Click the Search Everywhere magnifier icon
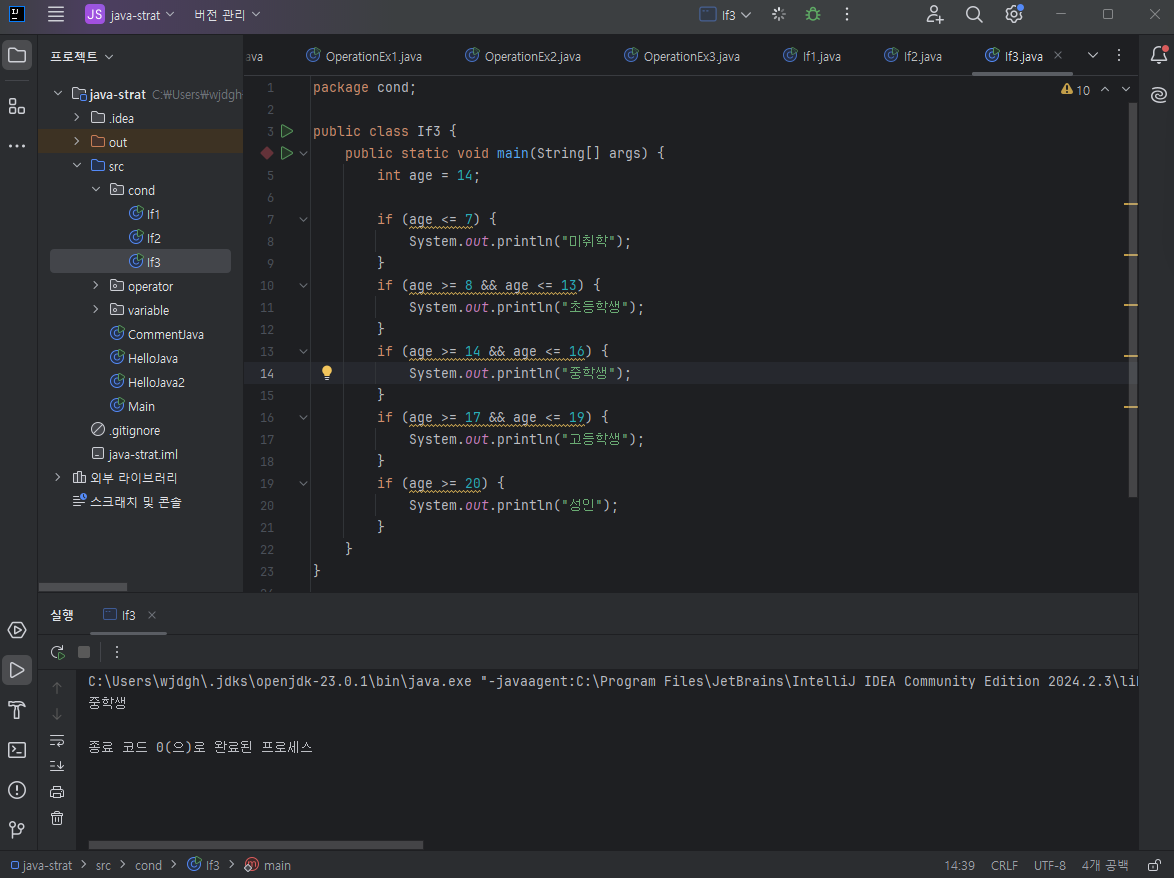 [x=974, y=14]
